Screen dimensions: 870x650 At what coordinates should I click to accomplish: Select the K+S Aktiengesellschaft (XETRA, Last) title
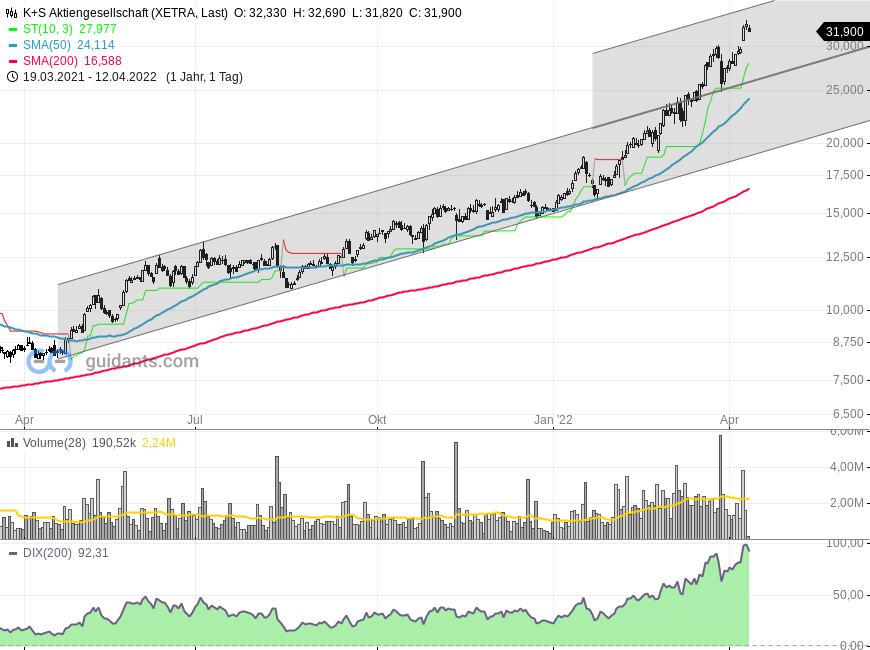[125, 13]
